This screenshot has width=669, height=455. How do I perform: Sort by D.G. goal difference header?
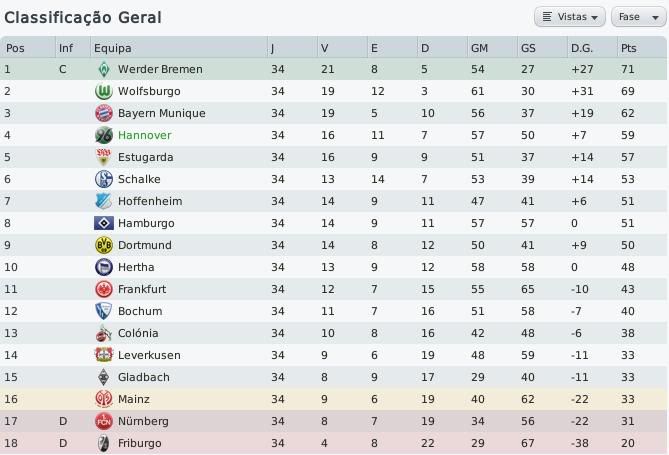[581, 48]
